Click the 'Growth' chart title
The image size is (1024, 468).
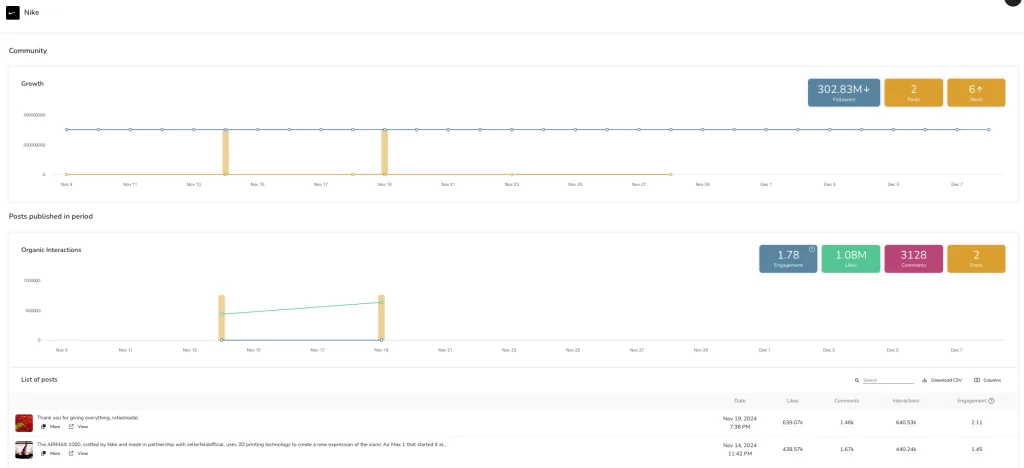click(x=32, y=84)
